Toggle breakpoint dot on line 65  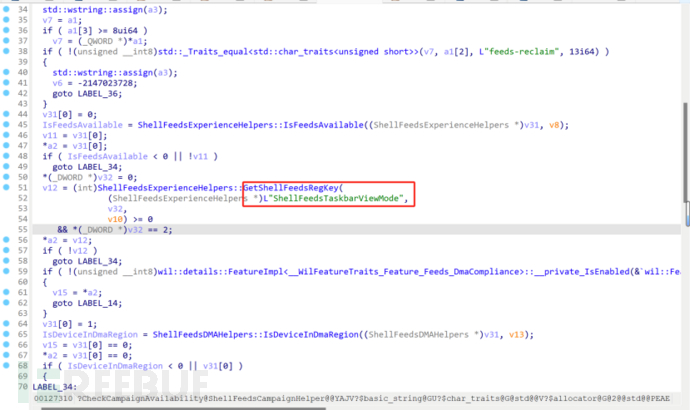(6, 334)
